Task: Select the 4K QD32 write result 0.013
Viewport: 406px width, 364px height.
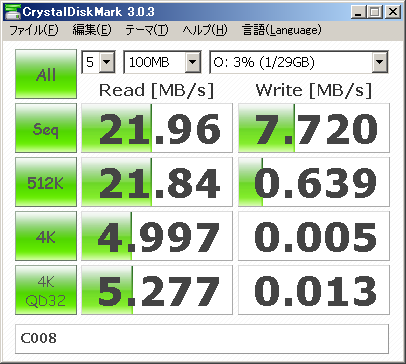Action: pyautogui.click(x=314, y=290)
